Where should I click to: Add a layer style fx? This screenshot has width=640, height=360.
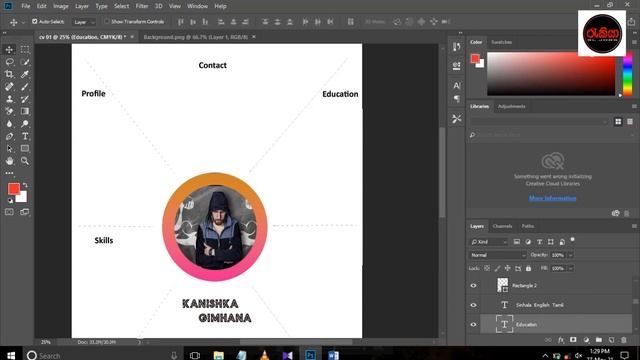[x=561, y=340]
